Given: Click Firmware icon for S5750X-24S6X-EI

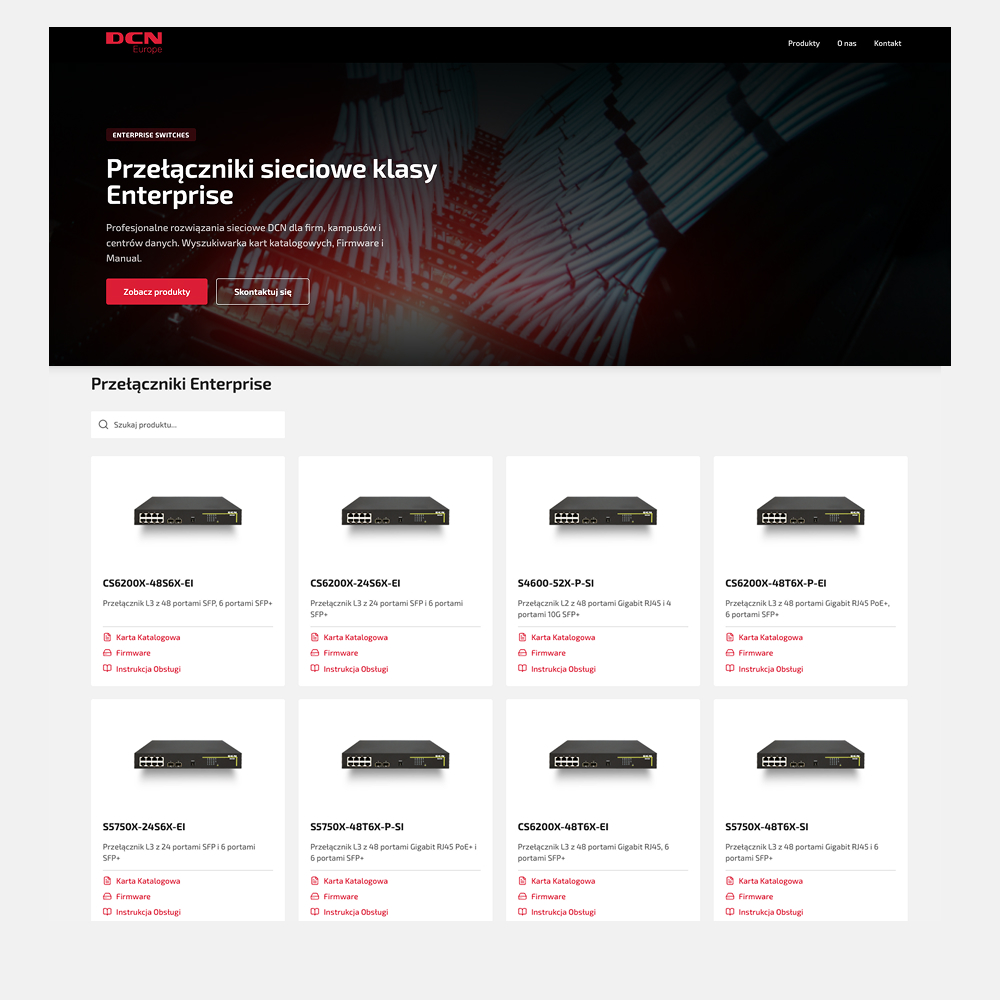Looking at the screenshot, I should coord(107,897).
